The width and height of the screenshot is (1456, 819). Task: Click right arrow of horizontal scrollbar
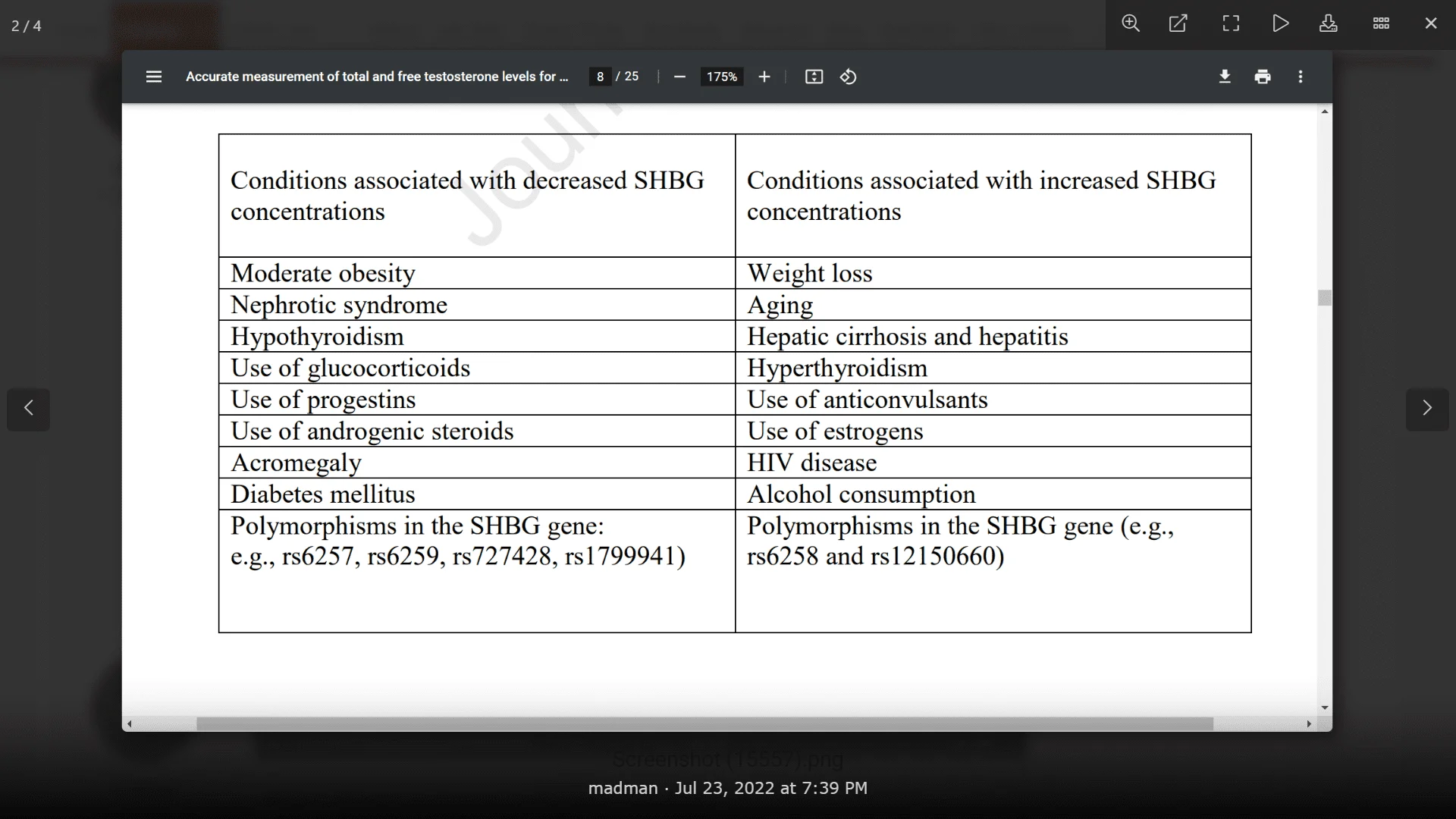point(1309,724)
